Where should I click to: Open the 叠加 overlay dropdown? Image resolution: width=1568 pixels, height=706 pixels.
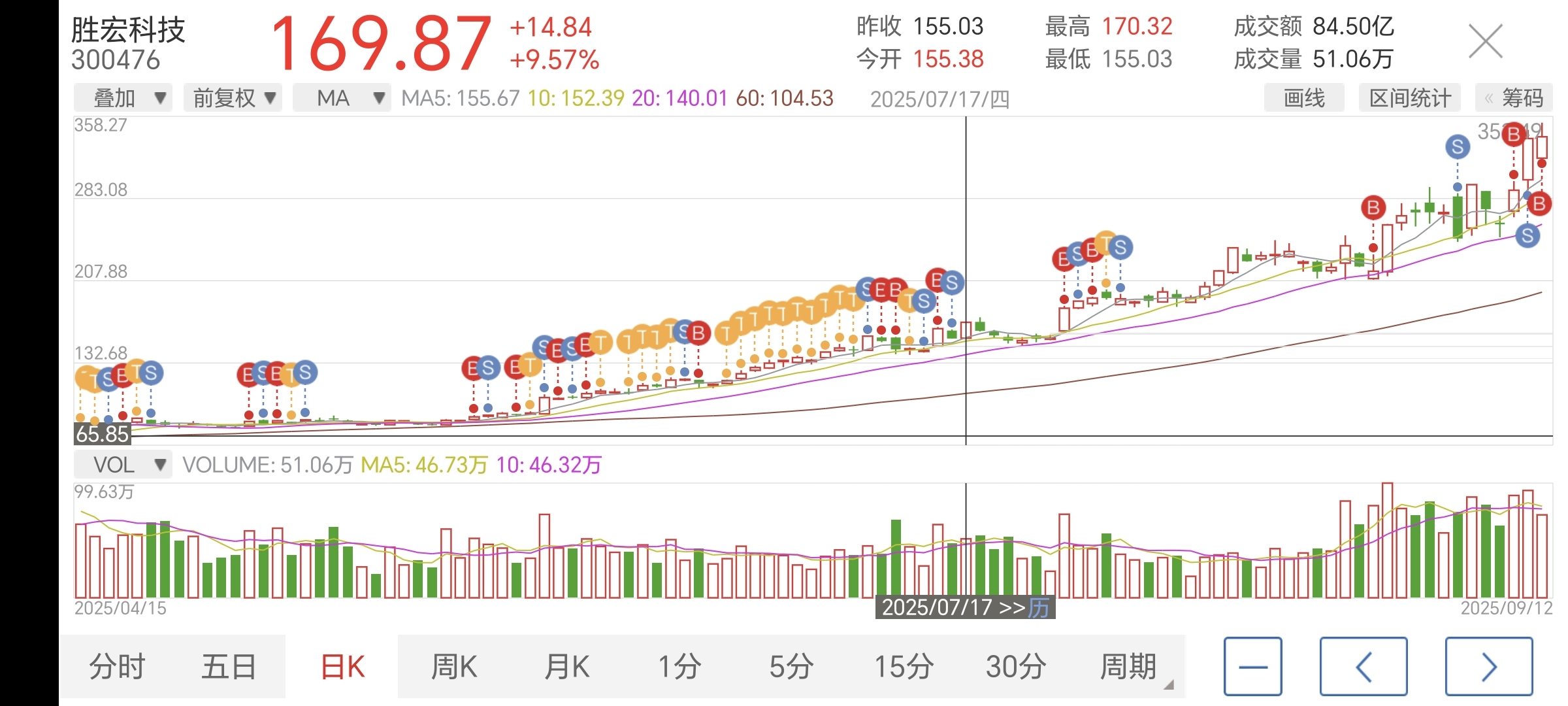123,98
